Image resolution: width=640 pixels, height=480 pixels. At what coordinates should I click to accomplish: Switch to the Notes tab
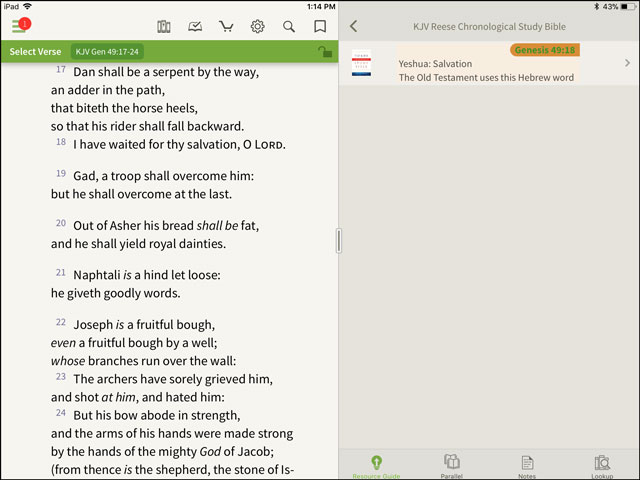527,467
